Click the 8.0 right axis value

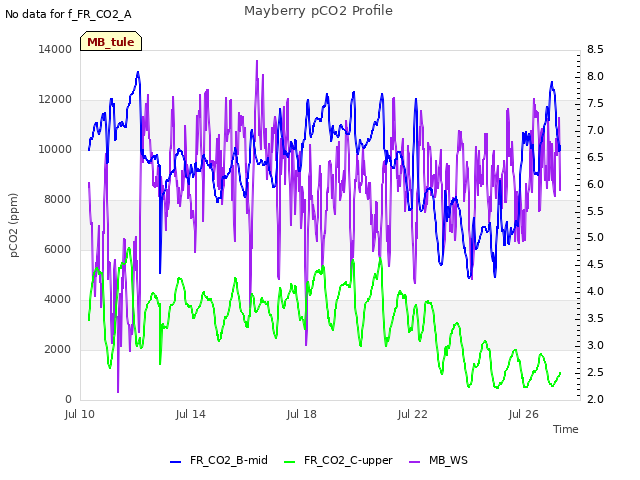595,76
